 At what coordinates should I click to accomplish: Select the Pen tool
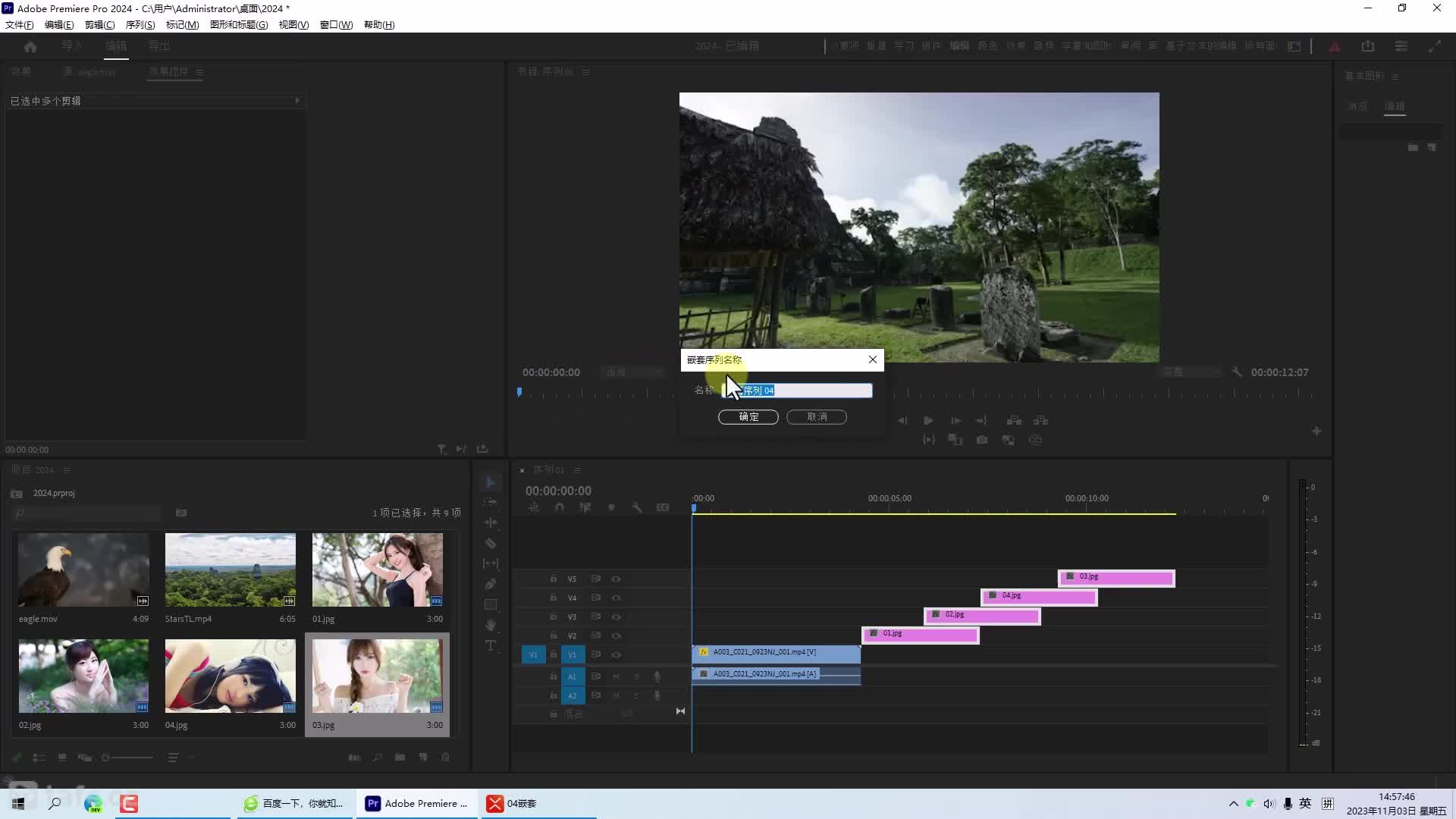(x=491, y=584)
